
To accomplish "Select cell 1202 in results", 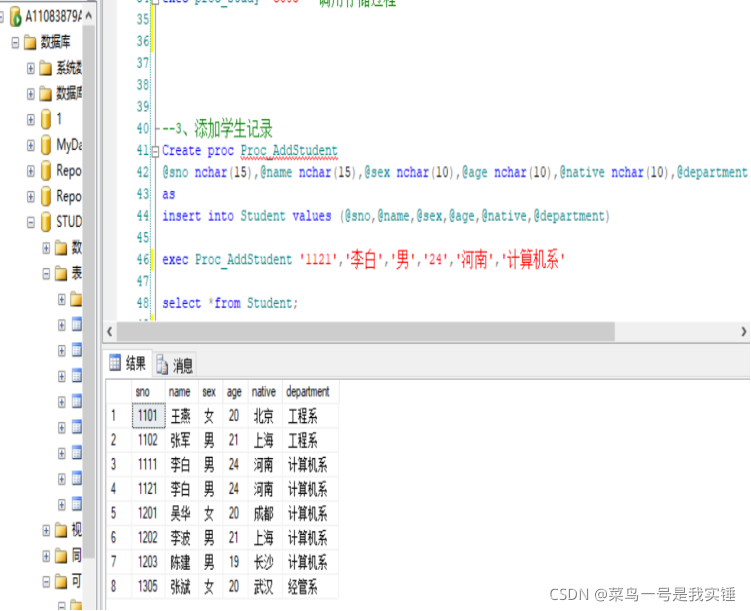I will tap(148, 538).
